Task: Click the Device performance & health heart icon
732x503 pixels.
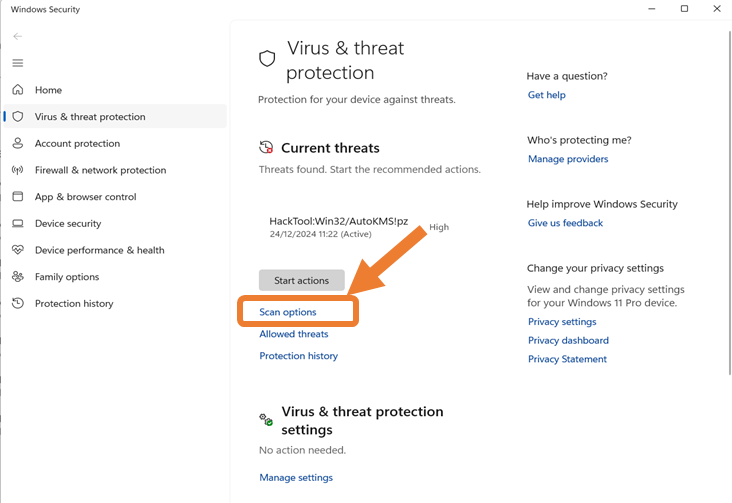Action: pos(17,250)
